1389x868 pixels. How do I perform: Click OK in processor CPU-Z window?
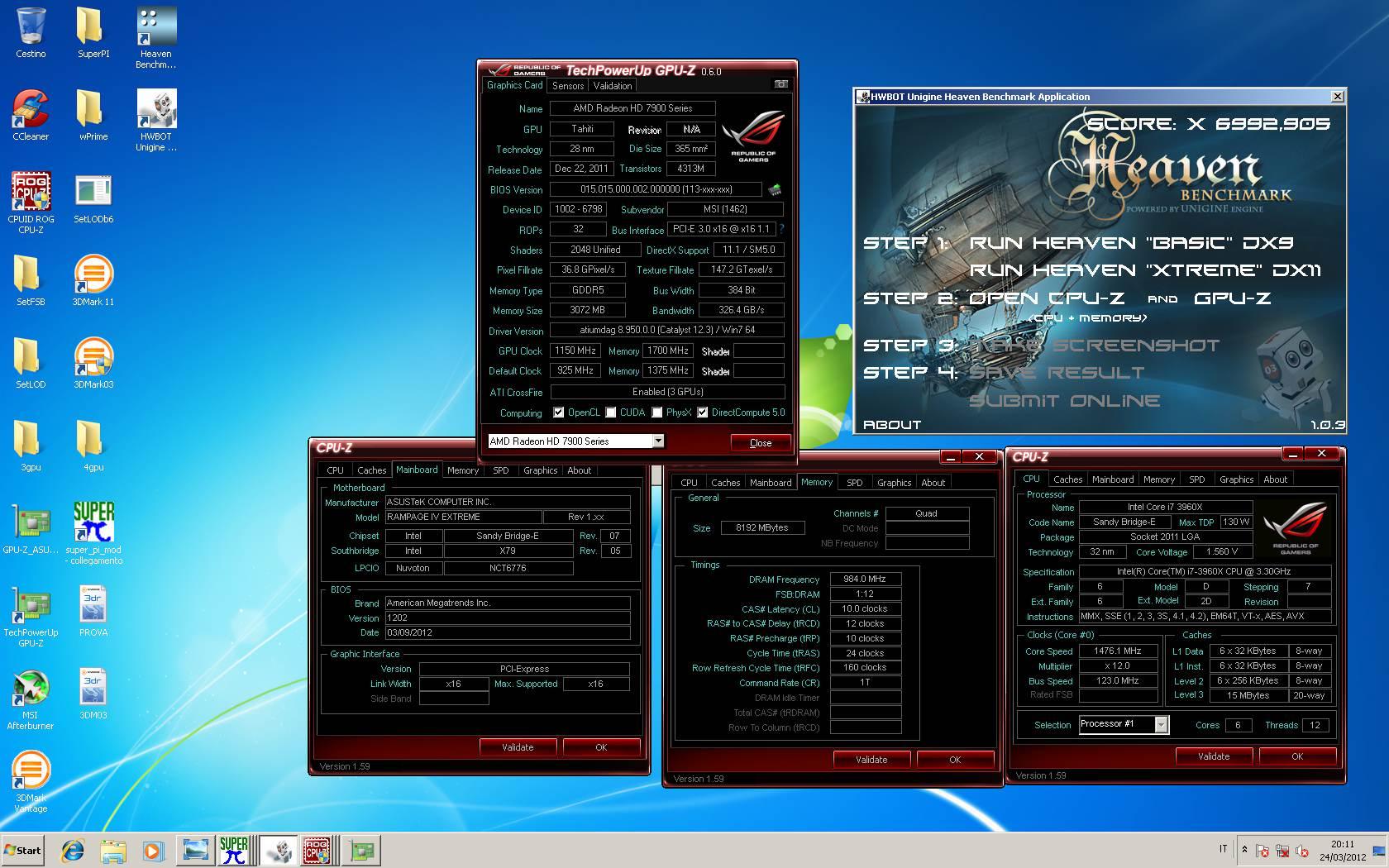click(x=1297, y=756)
